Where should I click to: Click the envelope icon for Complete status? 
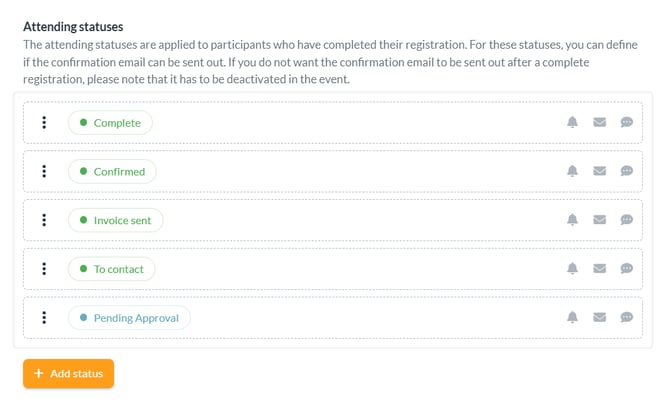[599, 122]
